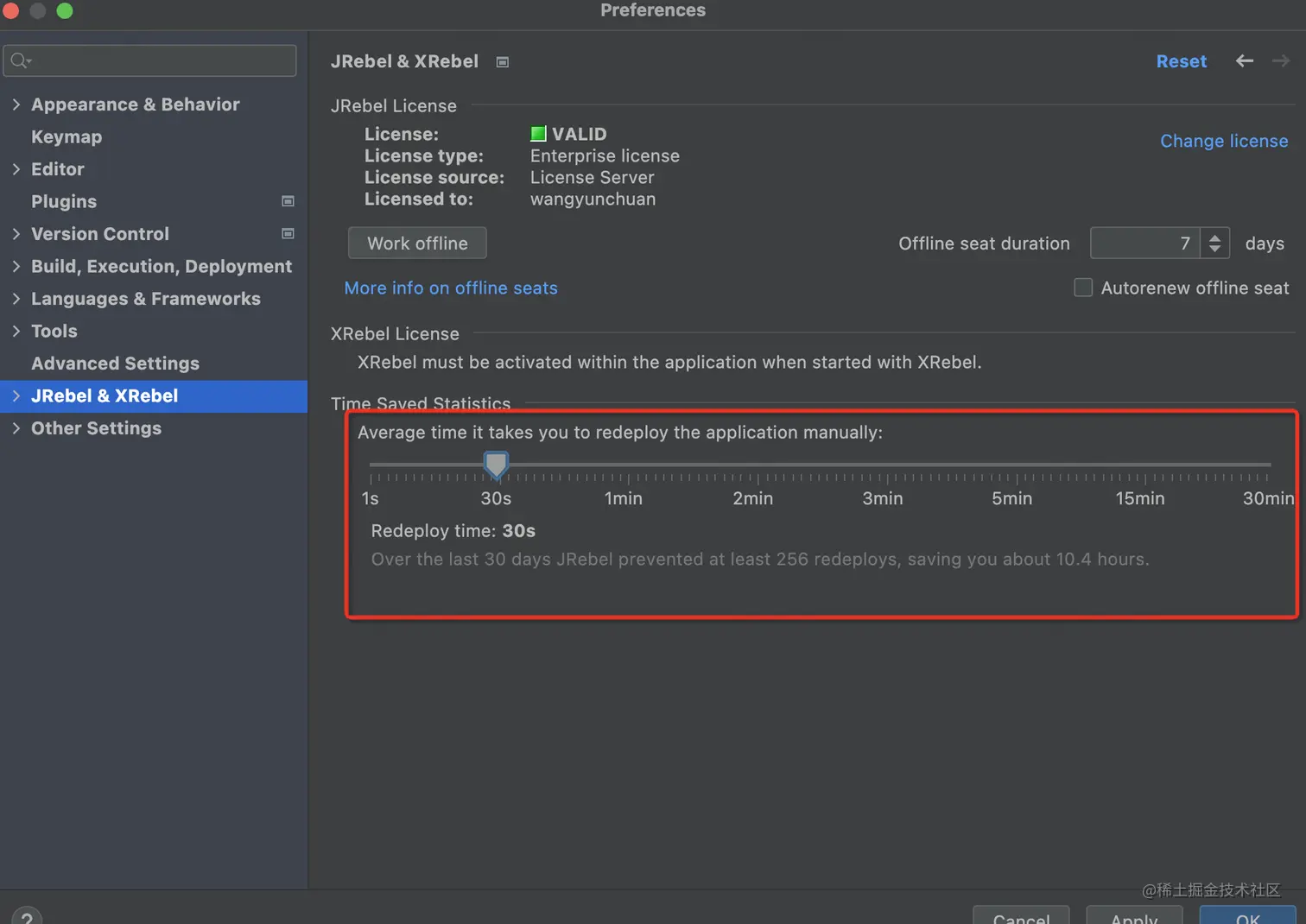Open More info on offline seats link
Screen dimensions: 1306x924
[x=451, y=288]
